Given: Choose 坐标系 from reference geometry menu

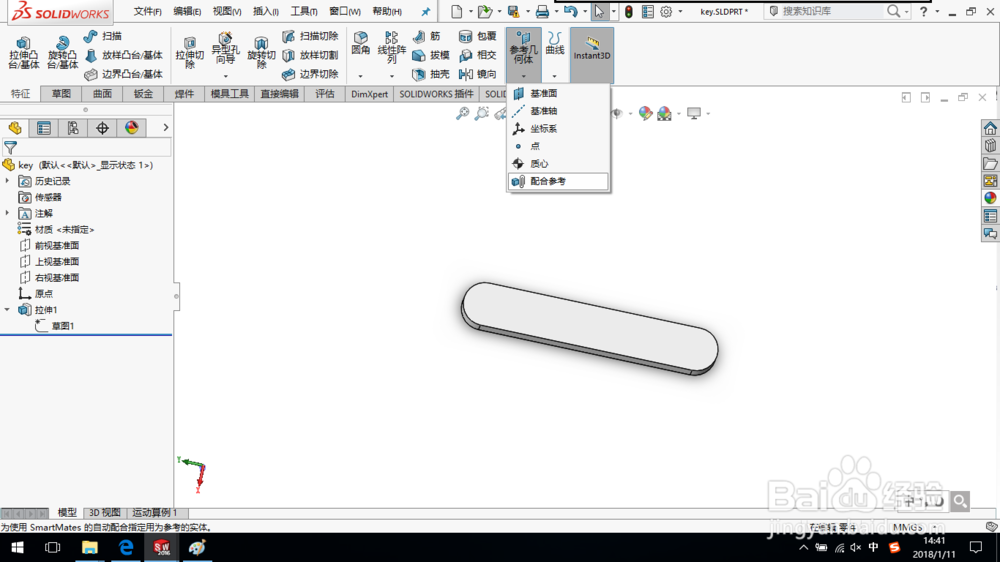Looking at the screenshot, I should 558,128.
